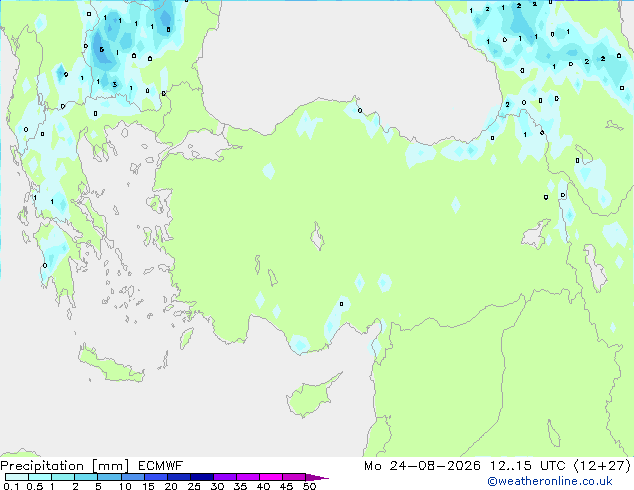Click the '40' legend scale label
634x490 pixels.
(x=263, y=486)
